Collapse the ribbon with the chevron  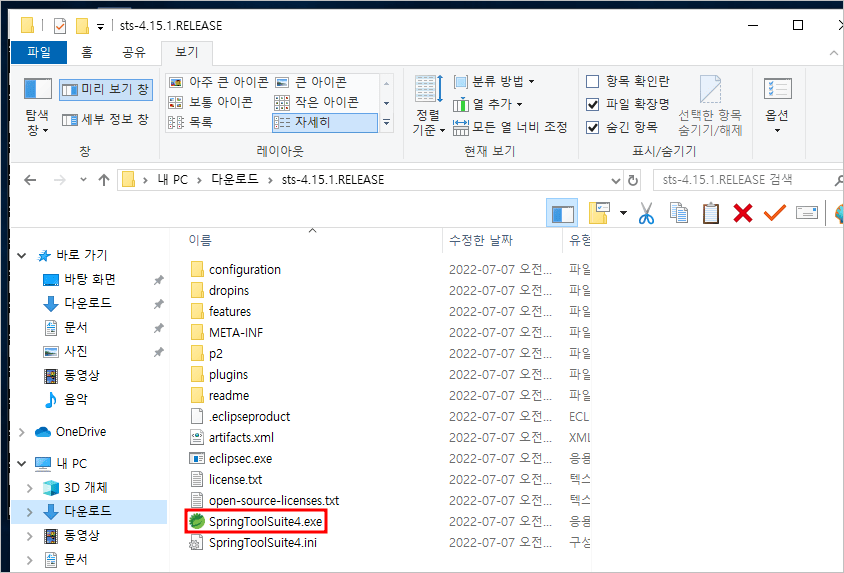[x=833, y=53]
